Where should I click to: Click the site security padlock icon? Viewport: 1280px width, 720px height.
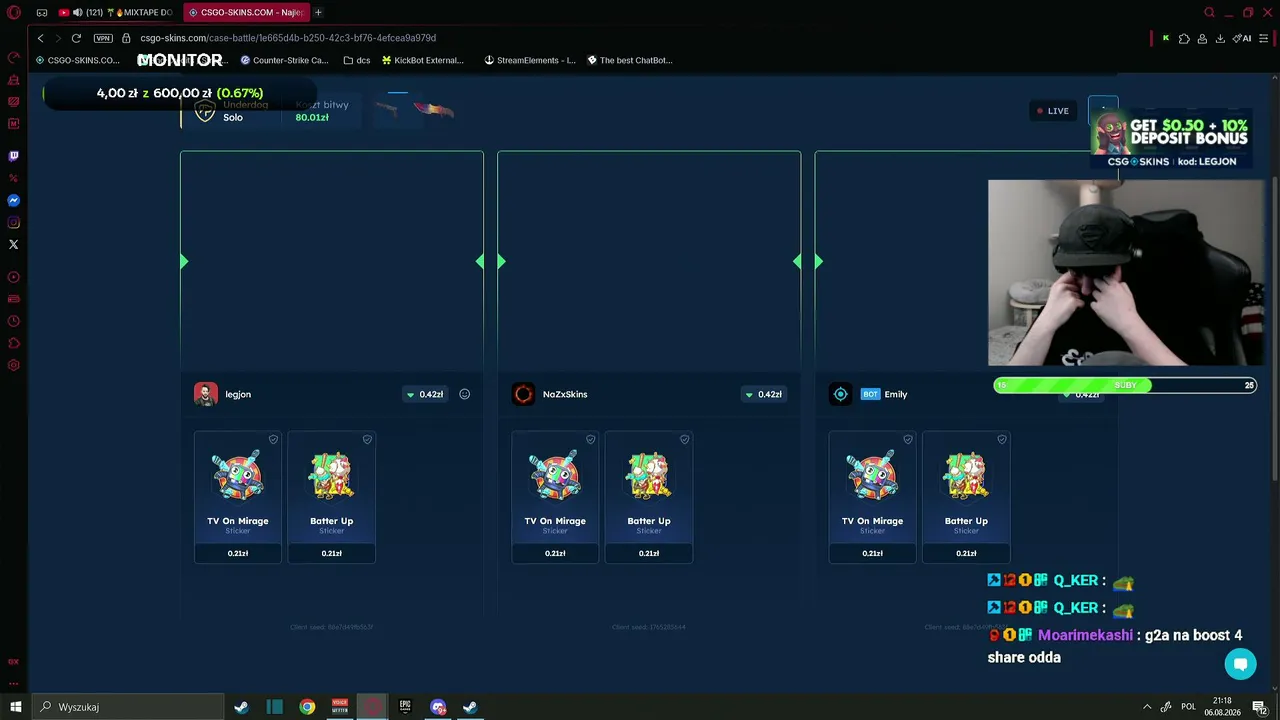pos(127,38)
